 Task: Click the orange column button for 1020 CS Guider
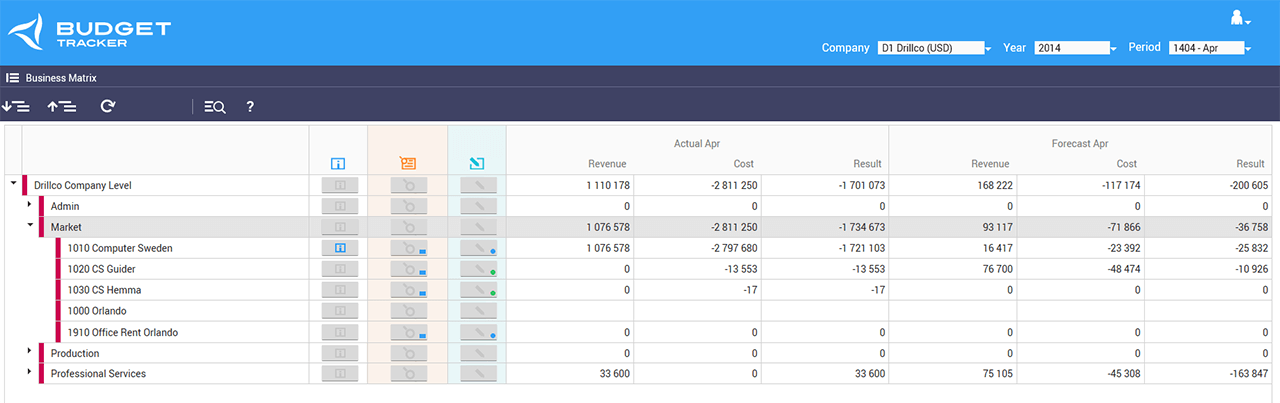(x=409, y=269)
